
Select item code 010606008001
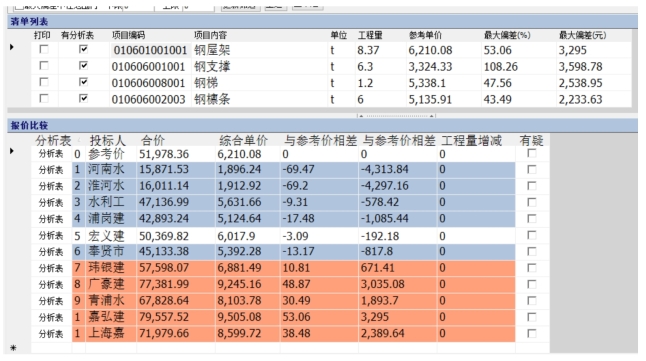[148, 83]
